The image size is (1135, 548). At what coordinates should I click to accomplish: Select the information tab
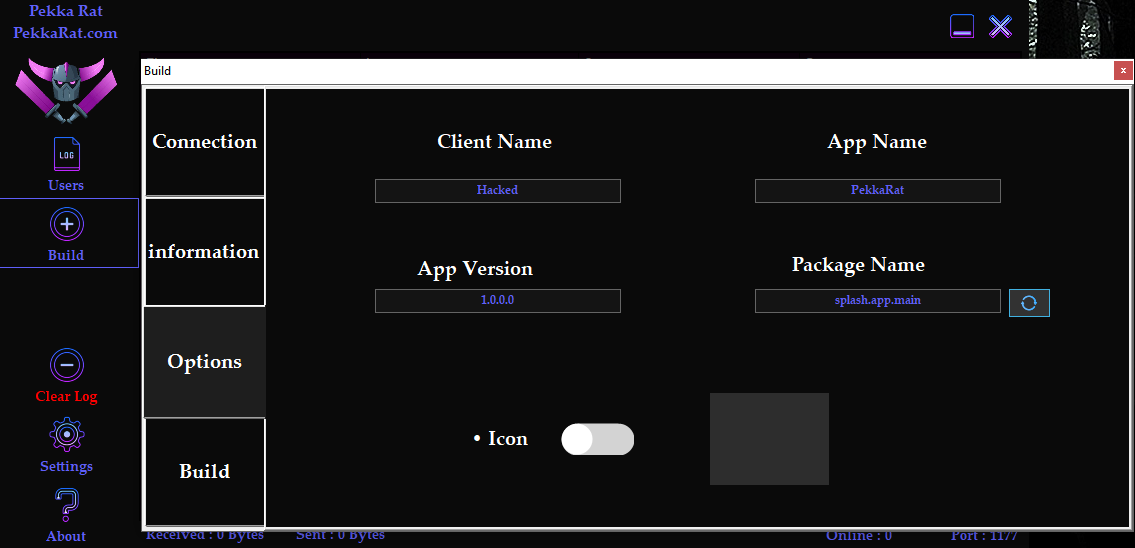pos(205,252)
